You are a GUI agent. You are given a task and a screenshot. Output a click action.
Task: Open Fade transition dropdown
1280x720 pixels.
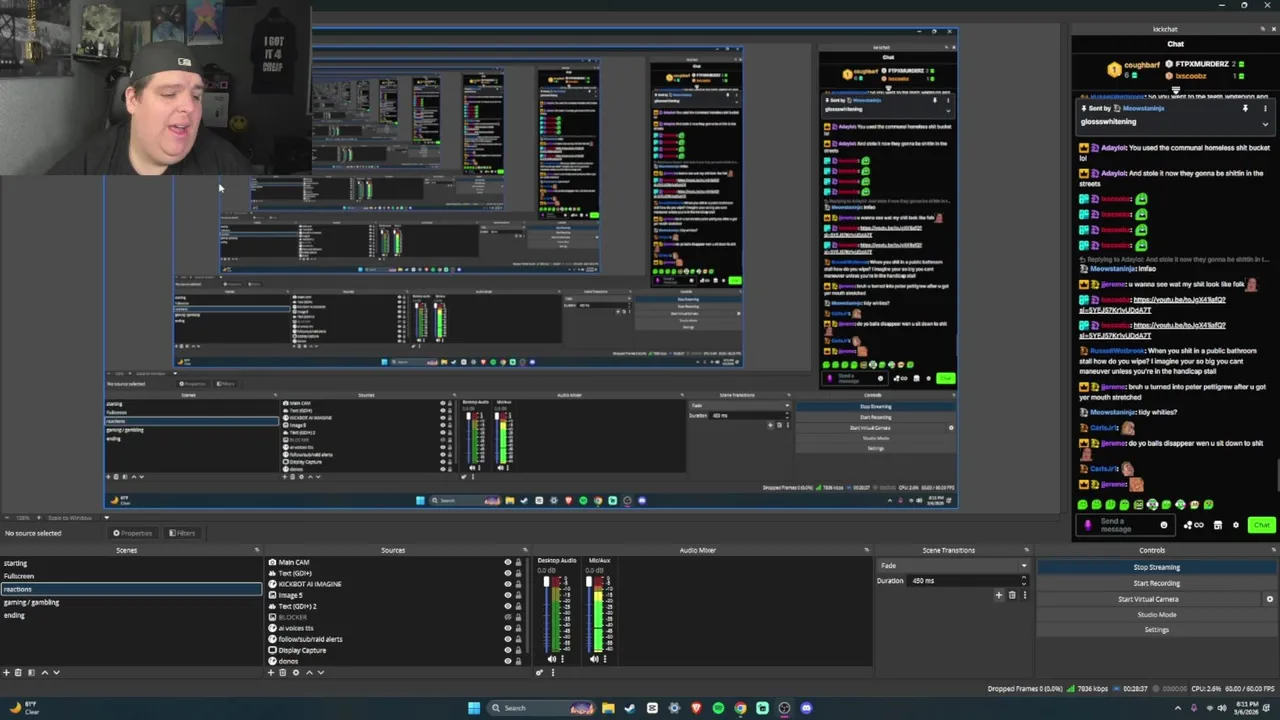click(x=953, y=566)
